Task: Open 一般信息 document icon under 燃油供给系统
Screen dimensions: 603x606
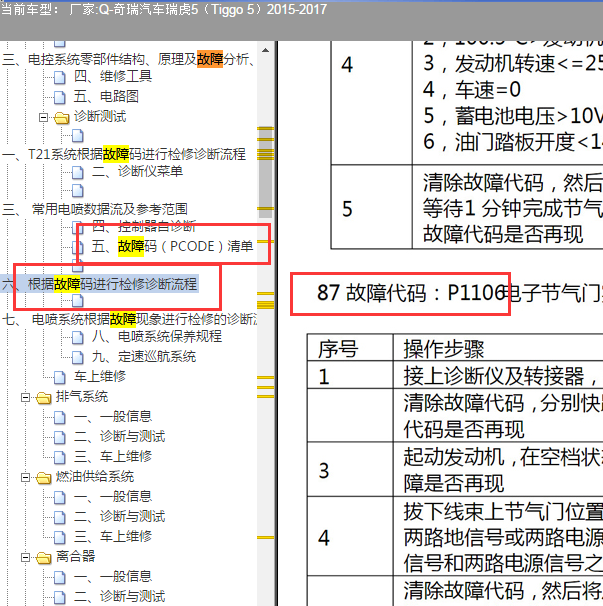Action: (x=60, y=497)
